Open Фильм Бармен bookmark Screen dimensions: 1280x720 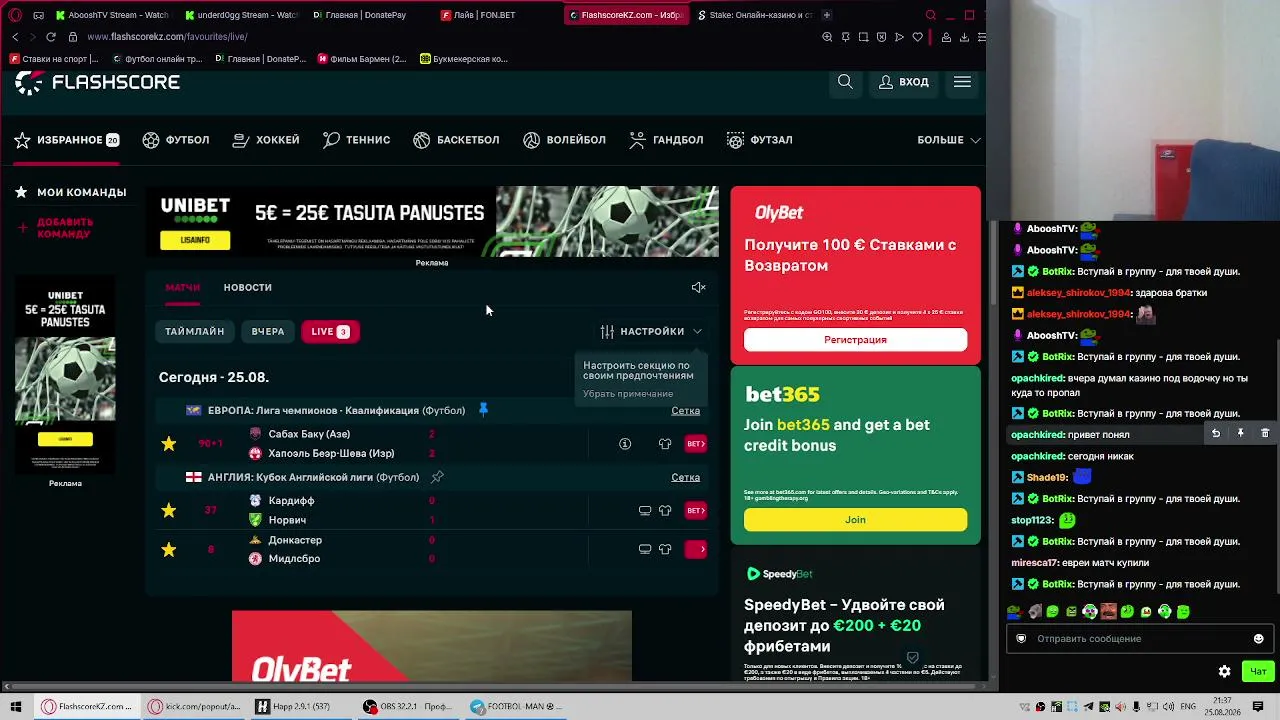tap(362, 59)
